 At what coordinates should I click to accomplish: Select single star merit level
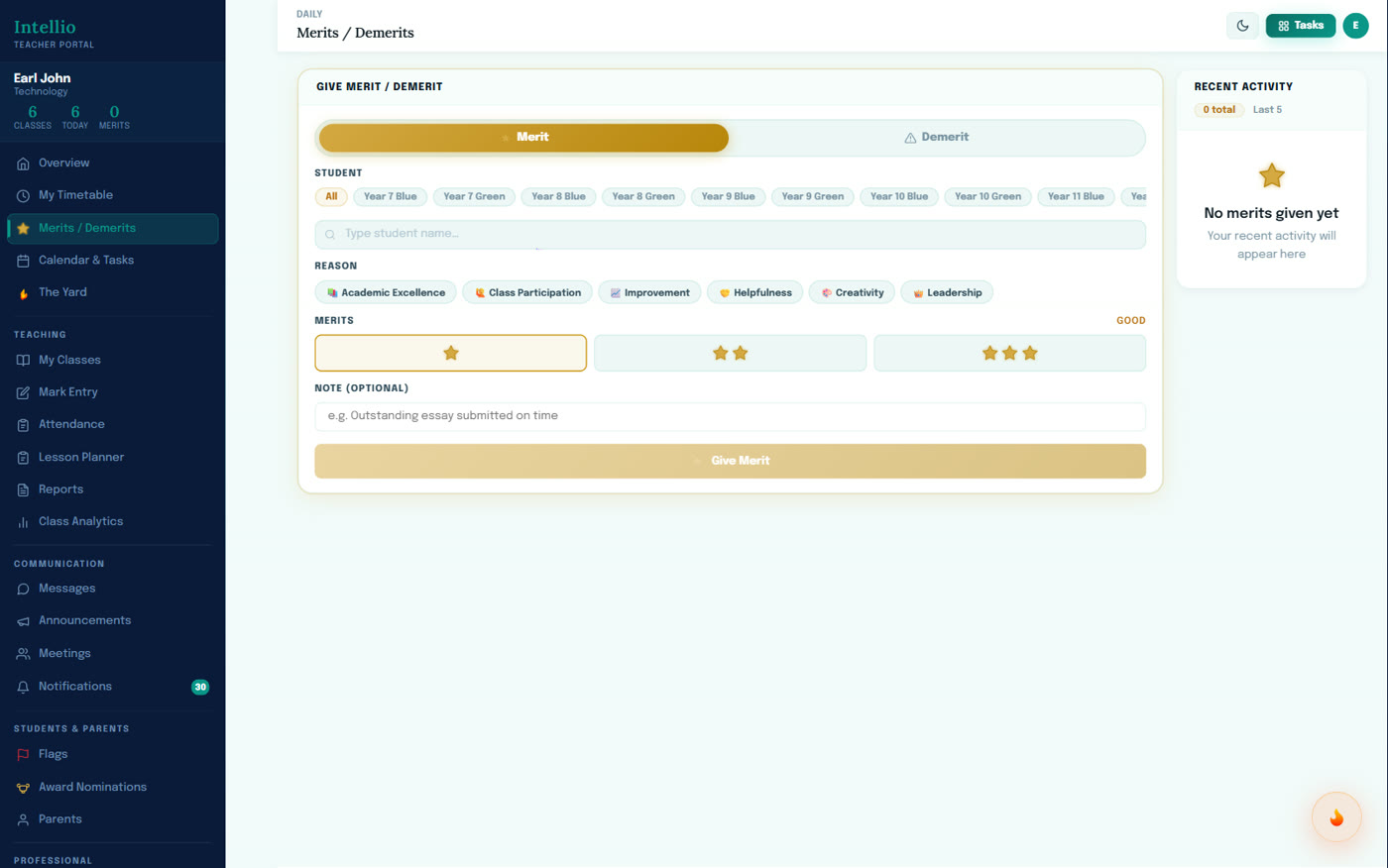[451, 353]
